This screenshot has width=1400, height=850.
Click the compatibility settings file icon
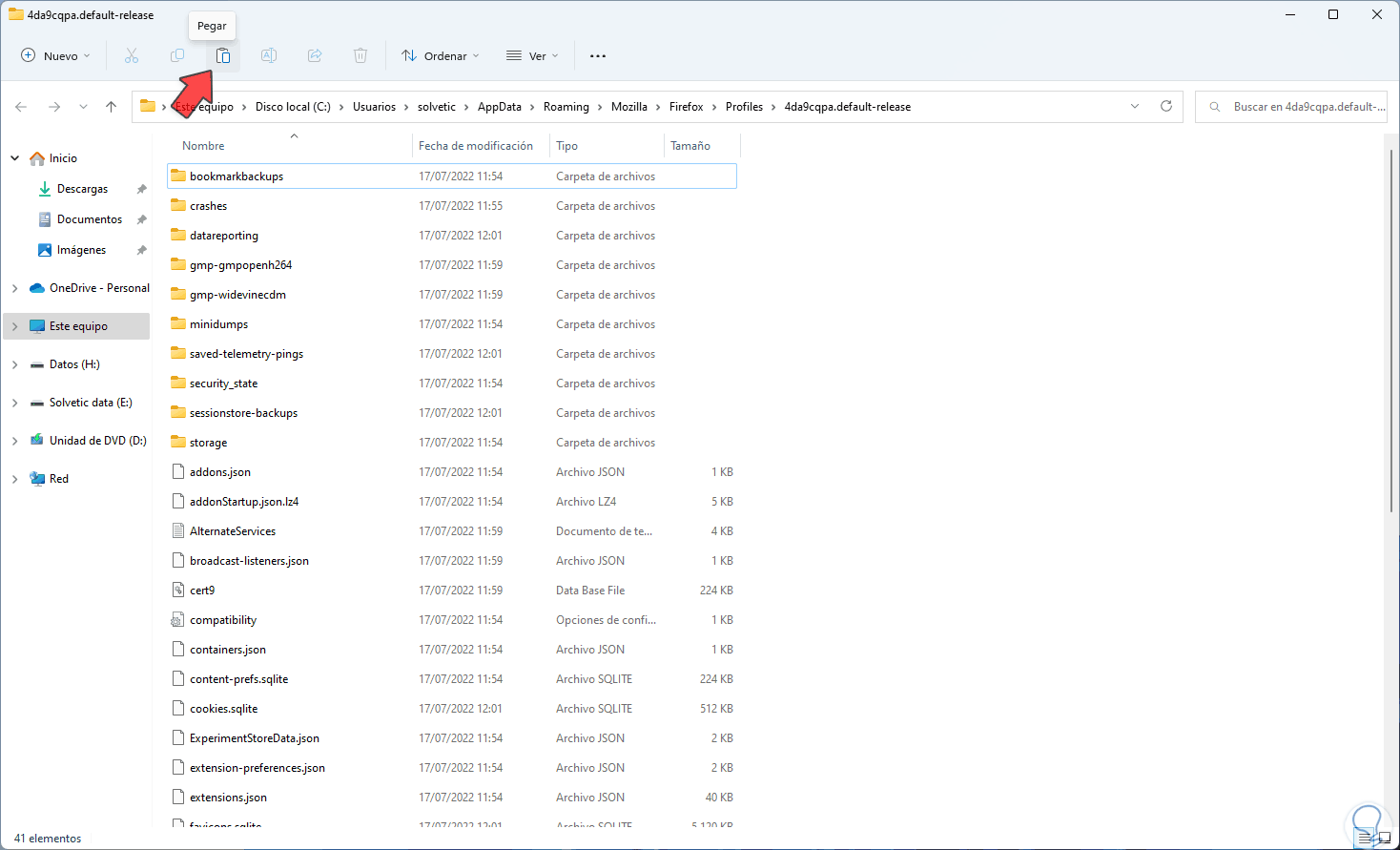tap(178, 619)
